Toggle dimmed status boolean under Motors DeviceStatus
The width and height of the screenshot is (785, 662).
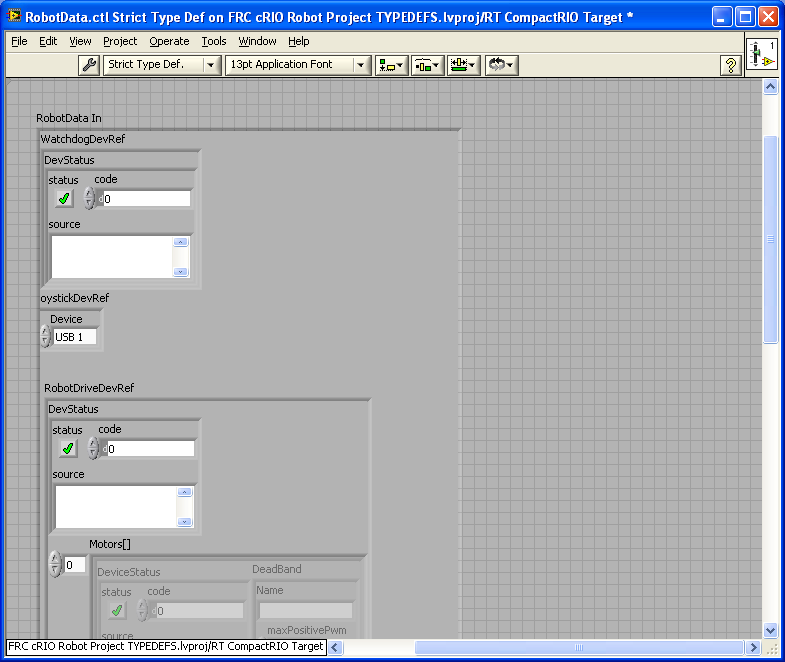pos(117,610)
